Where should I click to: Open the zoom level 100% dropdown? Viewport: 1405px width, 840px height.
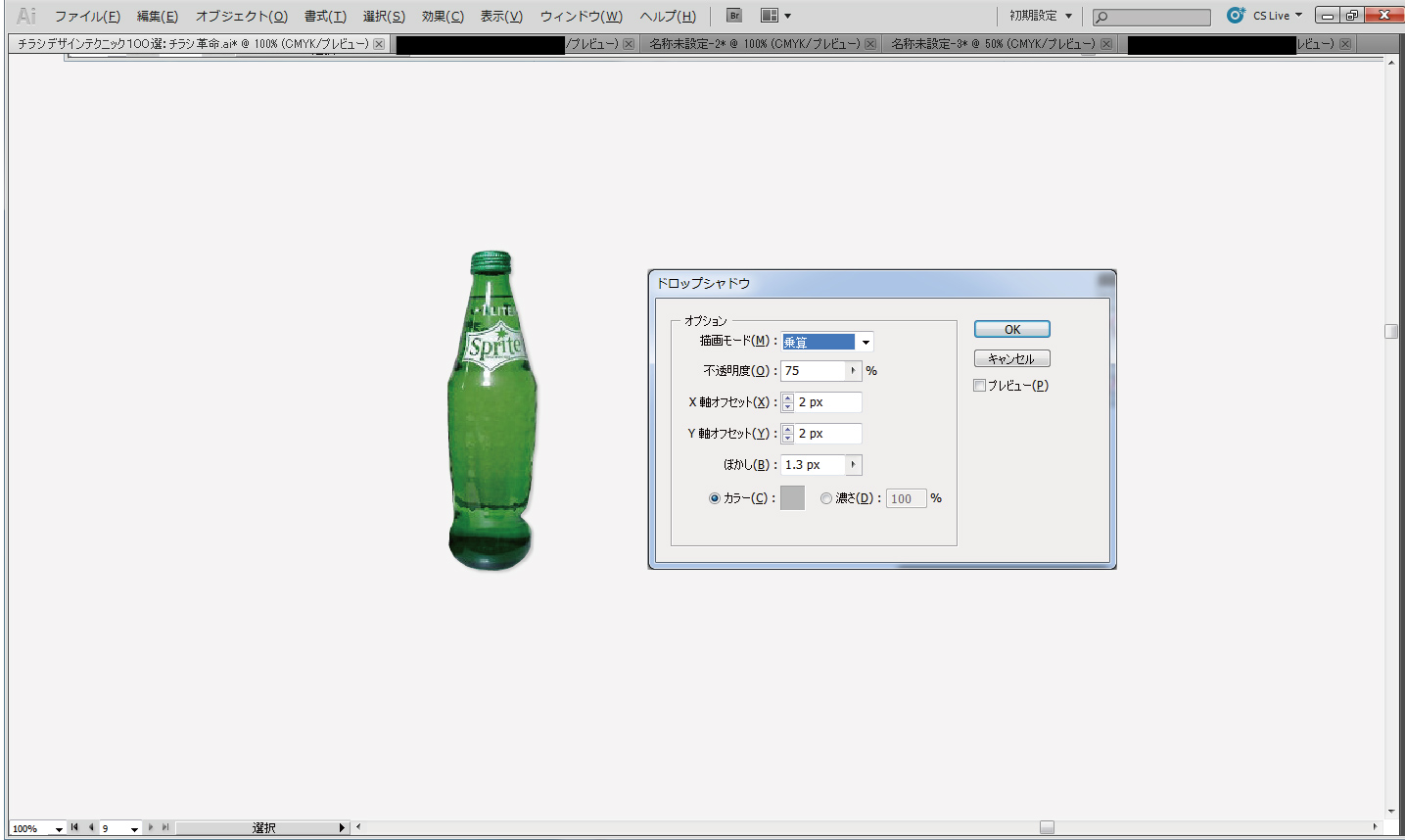(59, 829)
